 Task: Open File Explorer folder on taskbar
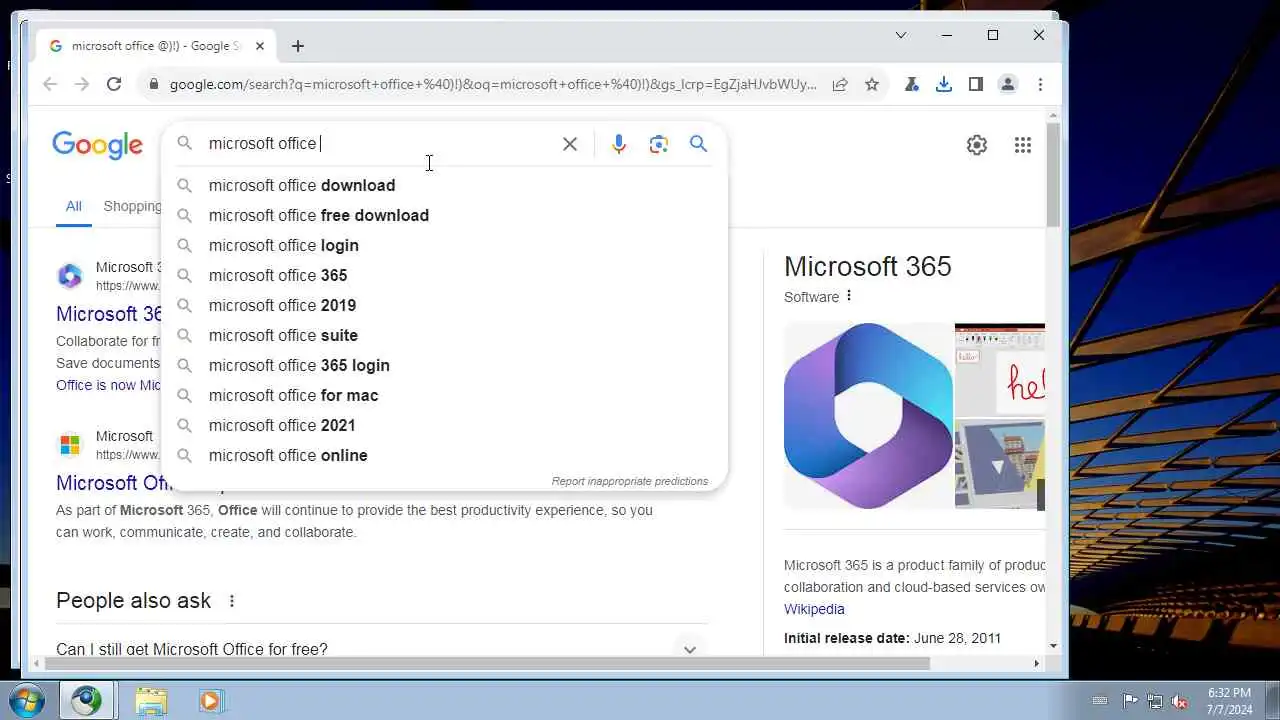(x=151, y=700)
